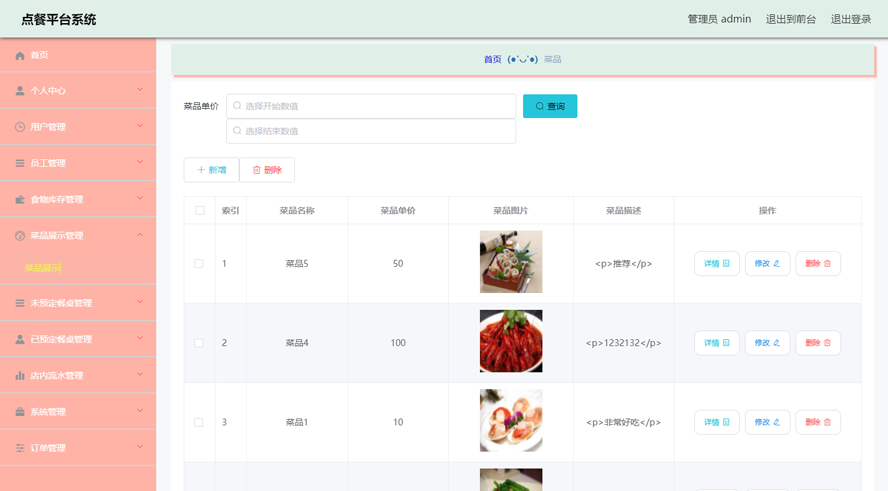
Task: Click the bar chart icon next to 店内流水管理
Action: (20, 375)
